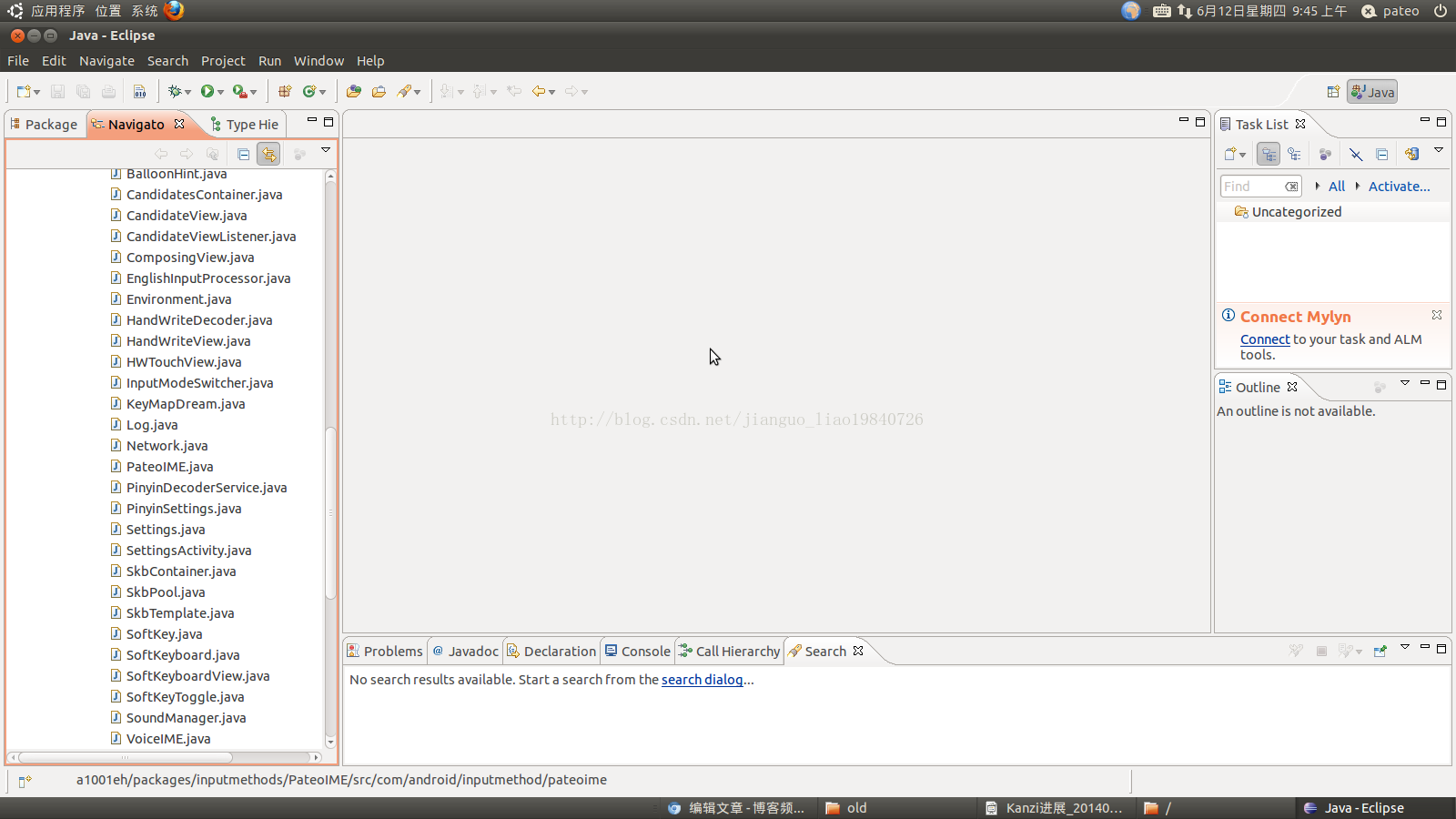The height and width of the screenshot is (819, 1456).
Task: Toggle Link with Editor in Navigator
Action: point(268,154)
